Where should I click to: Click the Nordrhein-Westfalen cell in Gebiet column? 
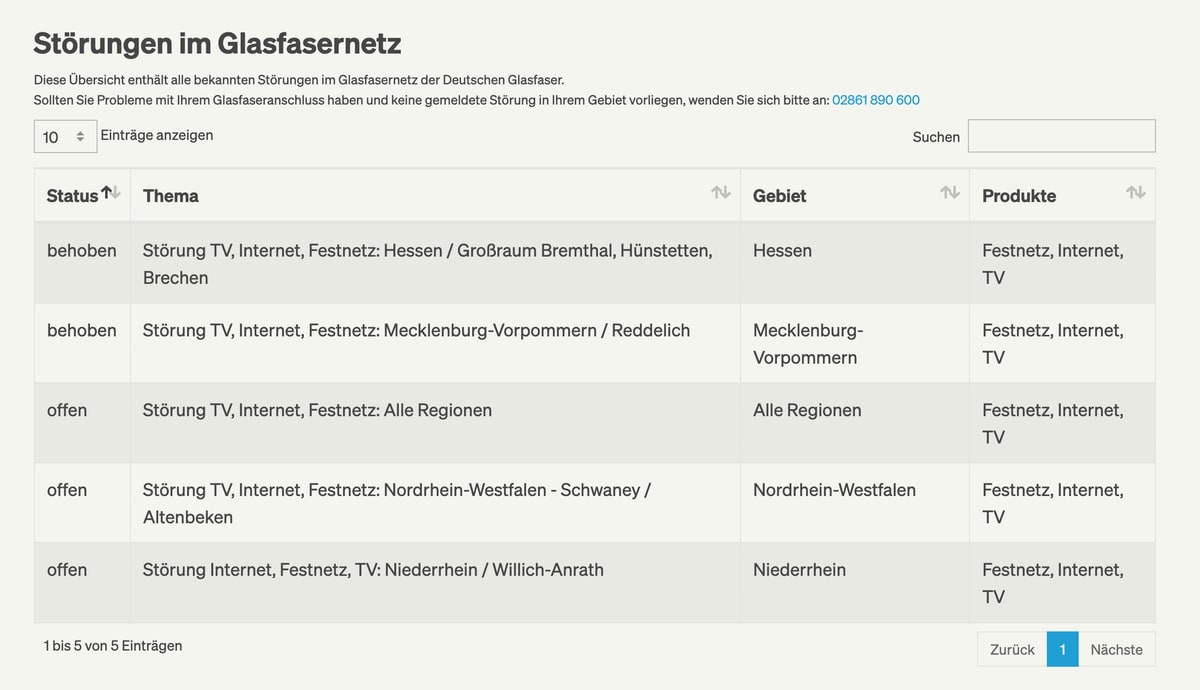834,490
